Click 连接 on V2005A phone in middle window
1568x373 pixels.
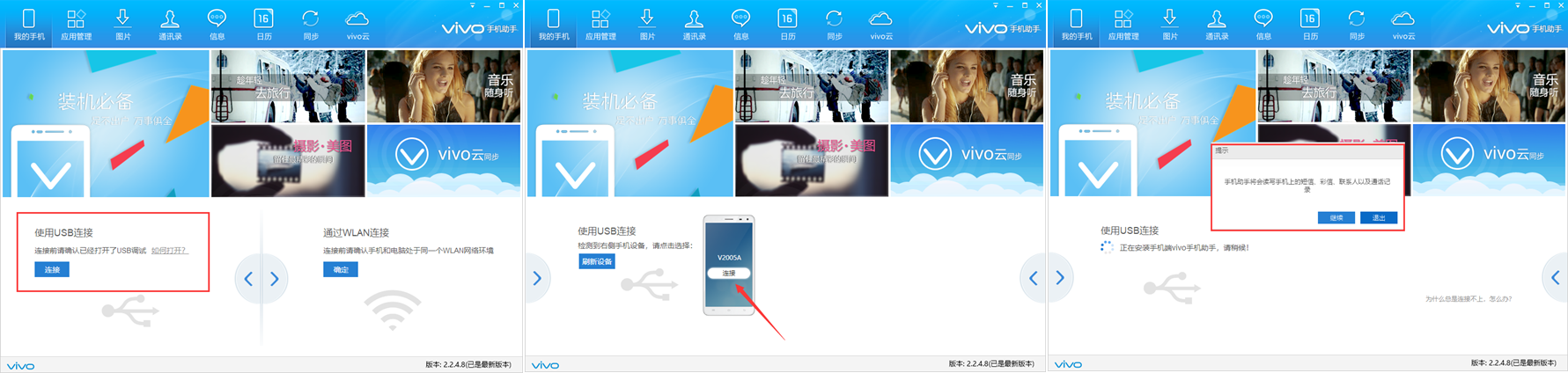(x=729, y=274)
